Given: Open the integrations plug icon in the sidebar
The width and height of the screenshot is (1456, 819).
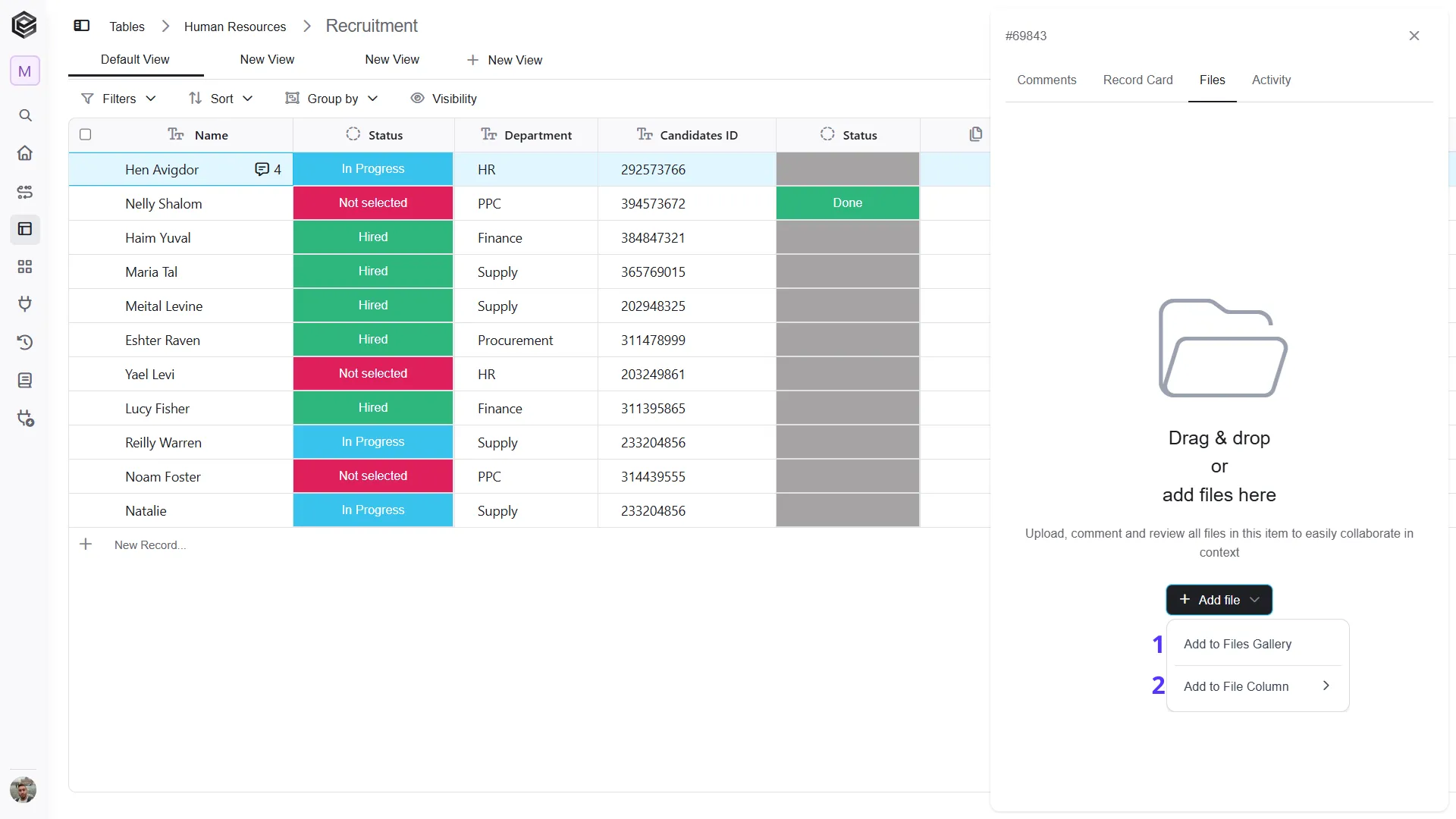Looking at the screenshot, I should [25, 304].
